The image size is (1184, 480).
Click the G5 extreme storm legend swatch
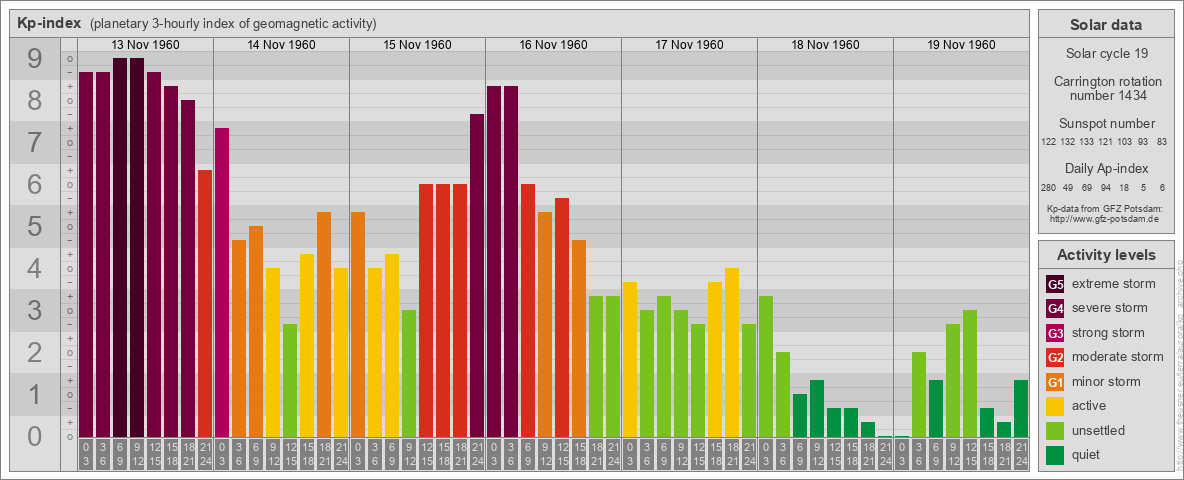tap(1055, 284)
